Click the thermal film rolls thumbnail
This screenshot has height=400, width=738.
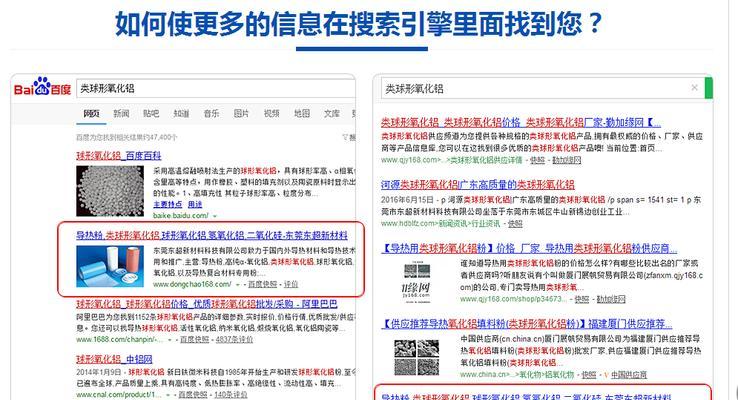110,266
